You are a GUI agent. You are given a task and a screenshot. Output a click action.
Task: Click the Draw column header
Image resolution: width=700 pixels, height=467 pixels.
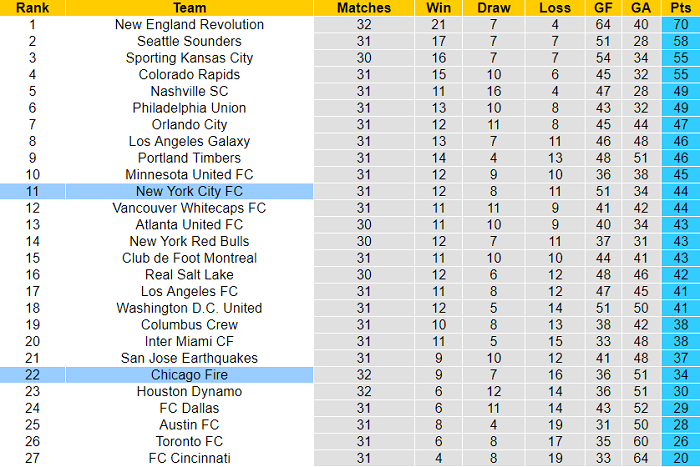[x=493, y=8]
